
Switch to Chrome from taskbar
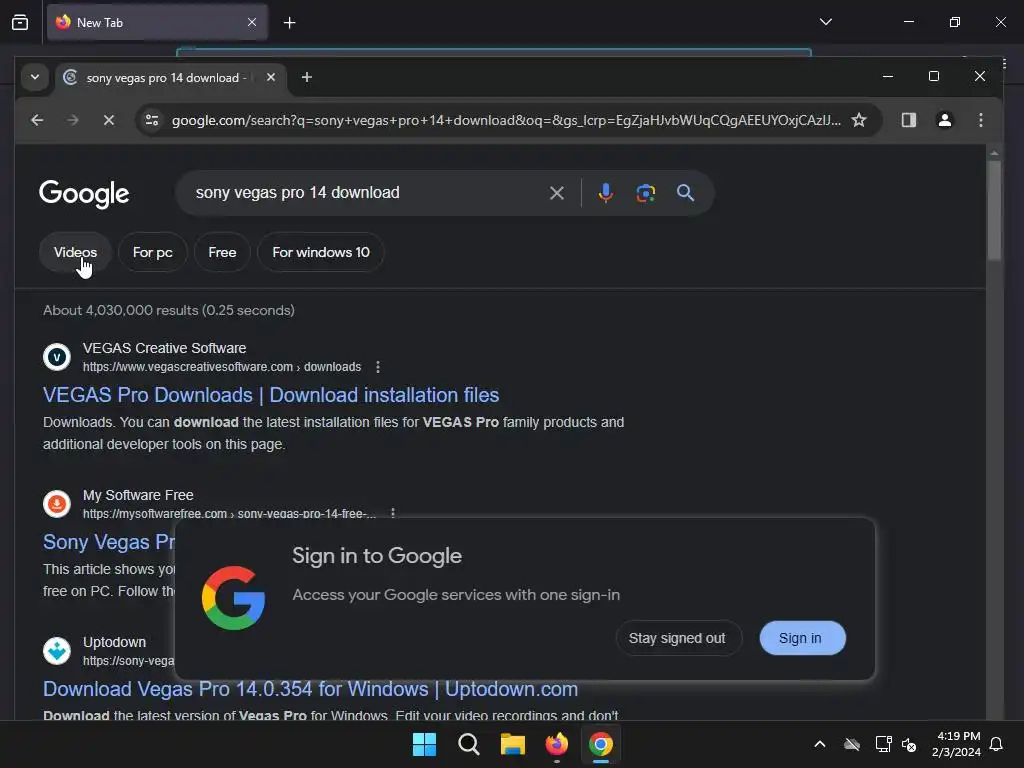(x=601, y=744)
